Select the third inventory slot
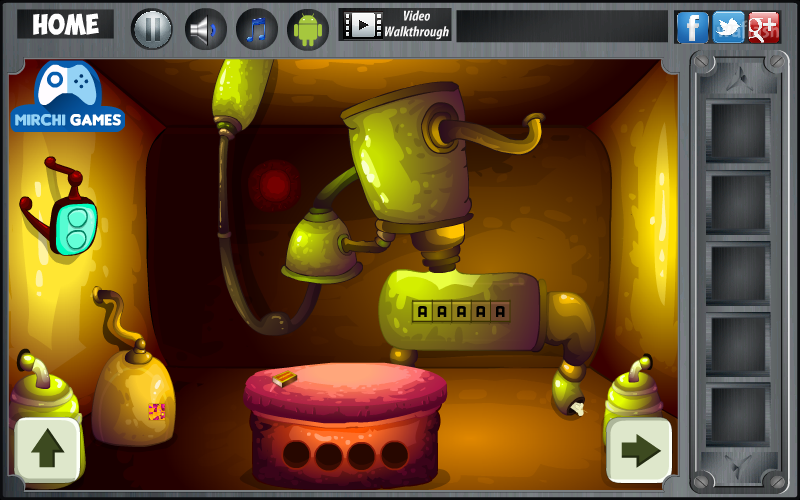The height and width of the screenshot is (500, 800). coord(738,274)
